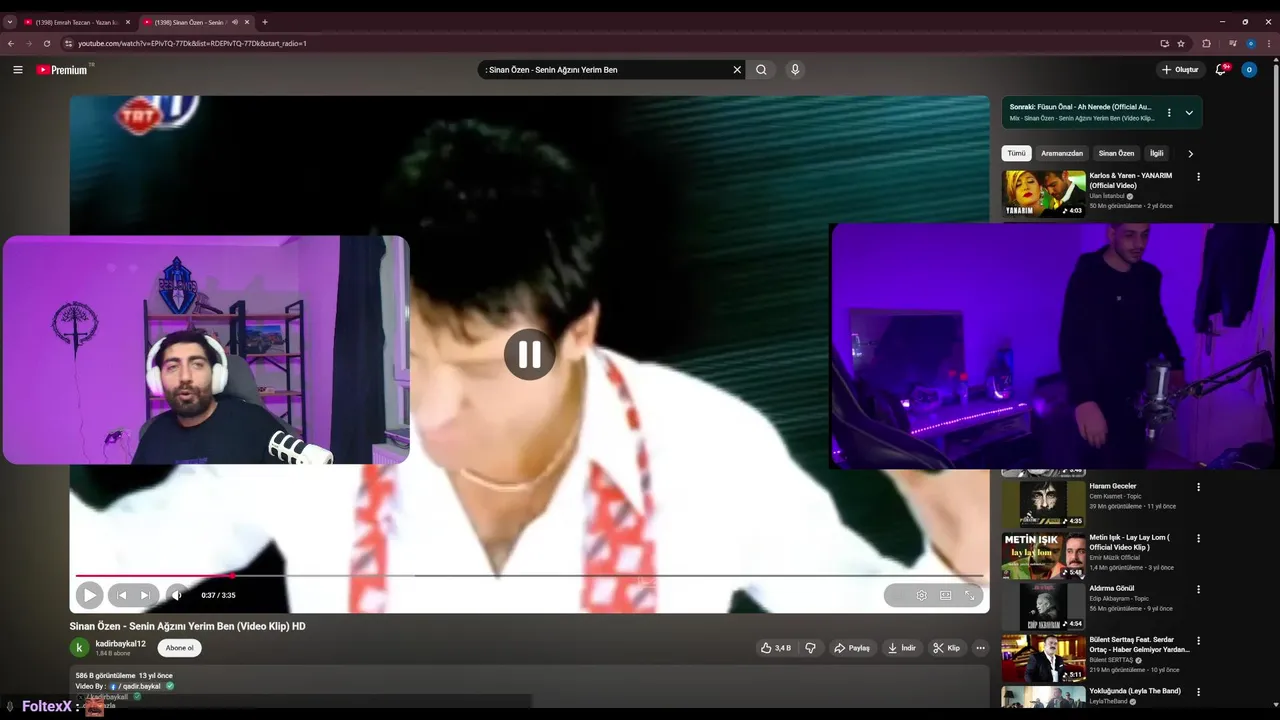Share the video via Paylaş
Screen dimensions: 1280x720
tap(852, 648)
